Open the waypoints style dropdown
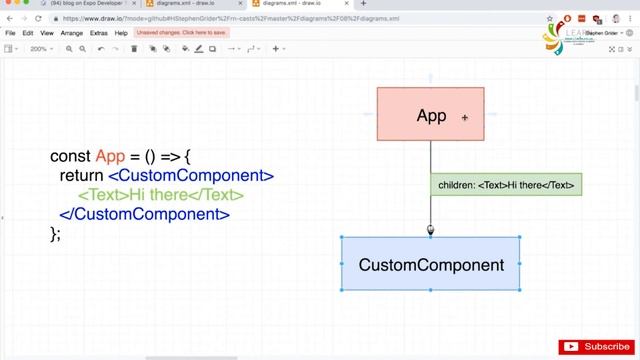This screenshot has height=360, width=640. coord(253,49)
